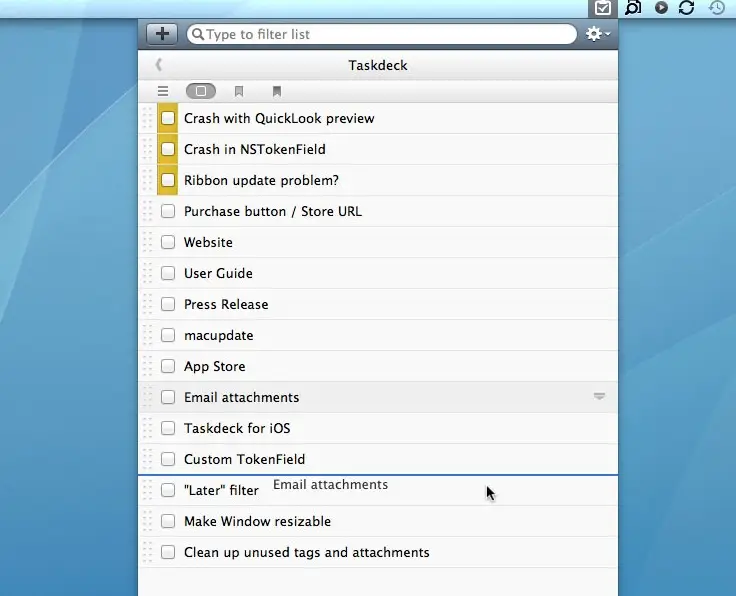Tick the Custom TokenField checkbox

click(168, 459)
